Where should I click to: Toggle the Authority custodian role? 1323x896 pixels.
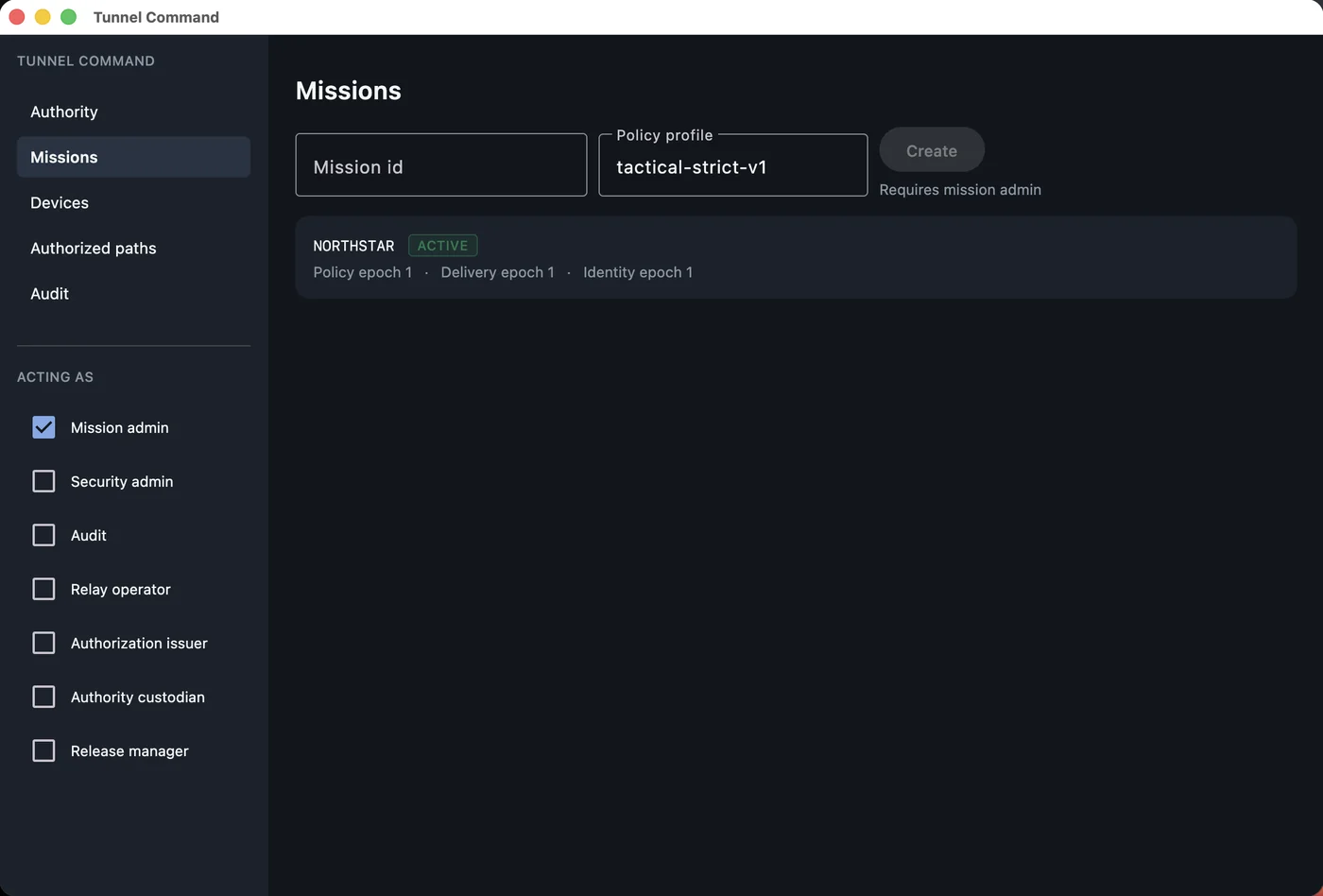(43, 697)
